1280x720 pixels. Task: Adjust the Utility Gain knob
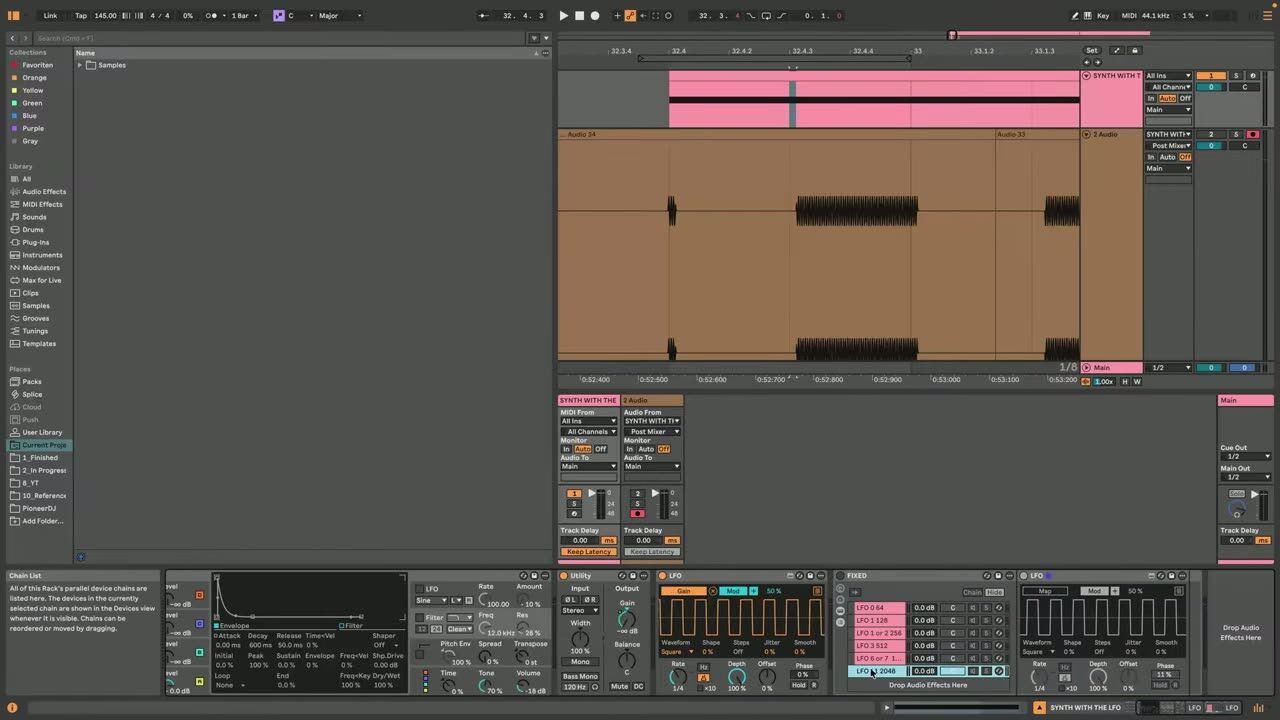tap(627, 621)
